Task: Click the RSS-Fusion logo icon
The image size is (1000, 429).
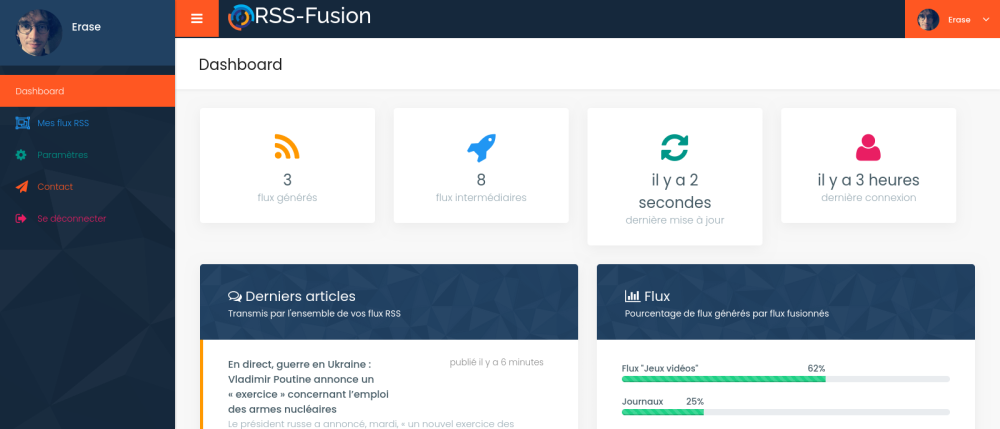Action: point(240,17)
